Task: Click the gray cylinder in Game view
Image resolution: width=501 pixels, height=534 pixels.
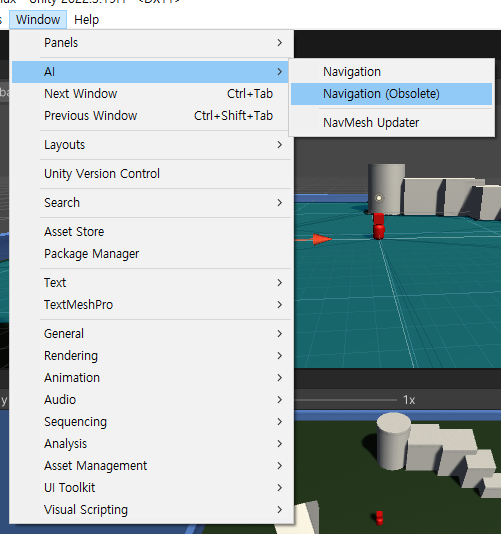Action: click(x=393, y=441)
